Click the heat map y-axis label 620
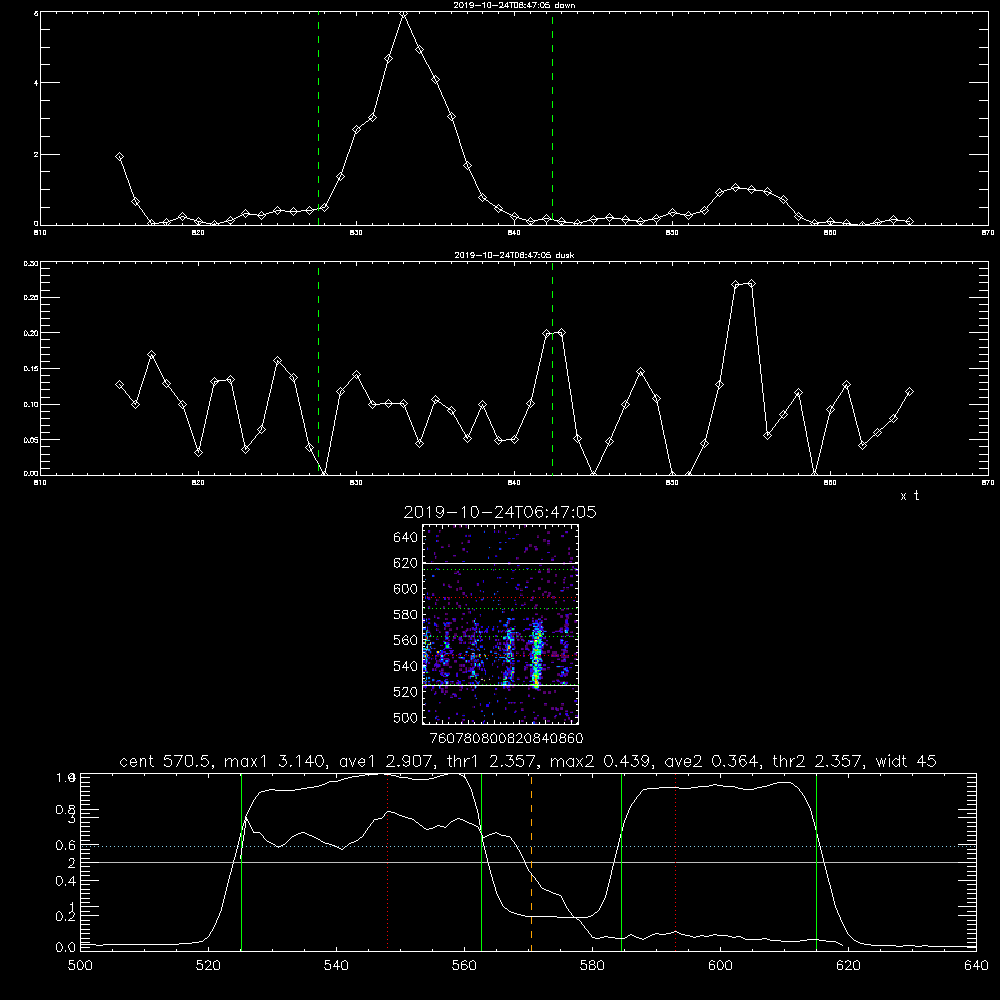Image resolution: width=1000 pixels, height=1000 pixels. pos(406,563)
